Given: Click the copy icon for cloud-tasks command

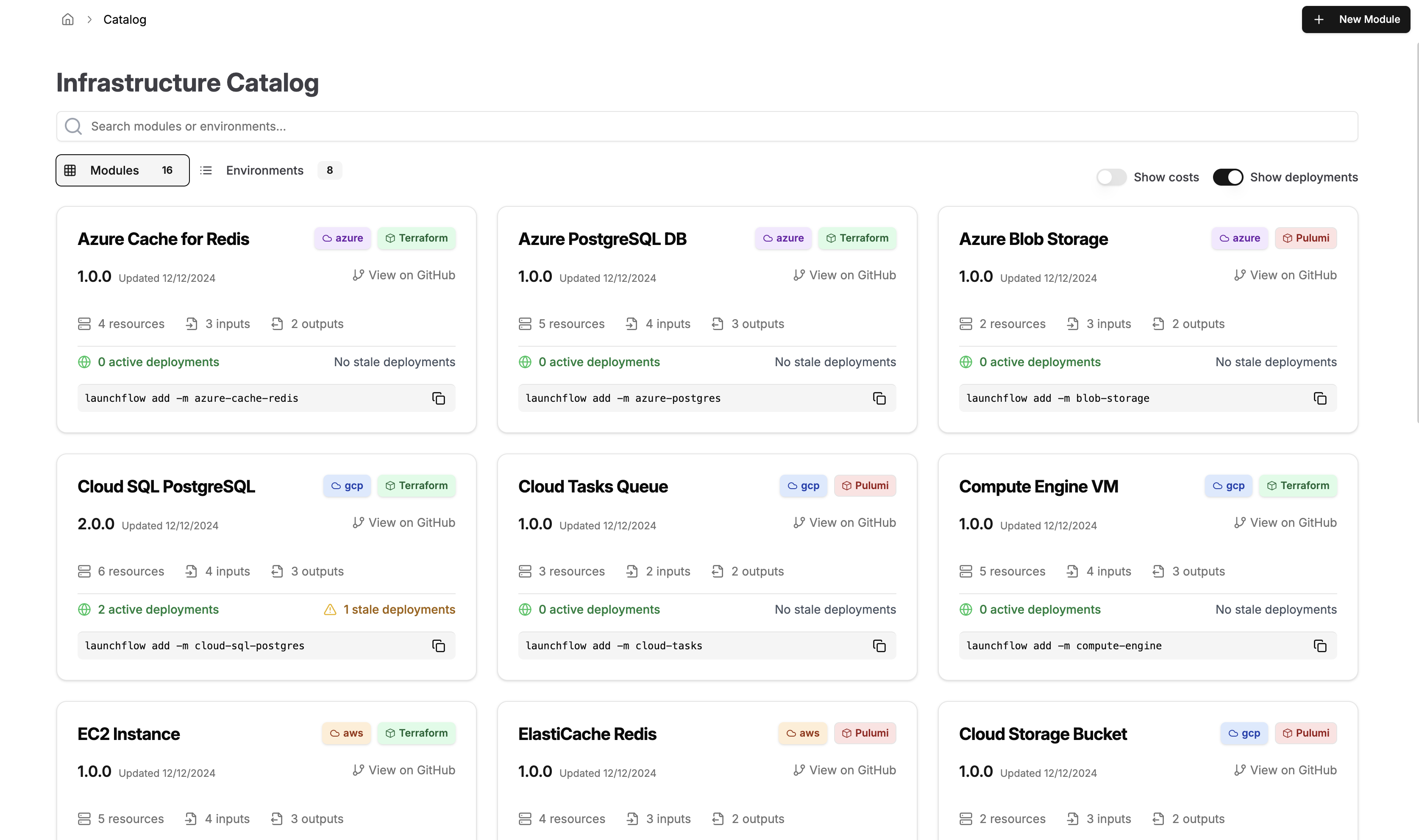Looking at the screenshot, I should [879, 645].
